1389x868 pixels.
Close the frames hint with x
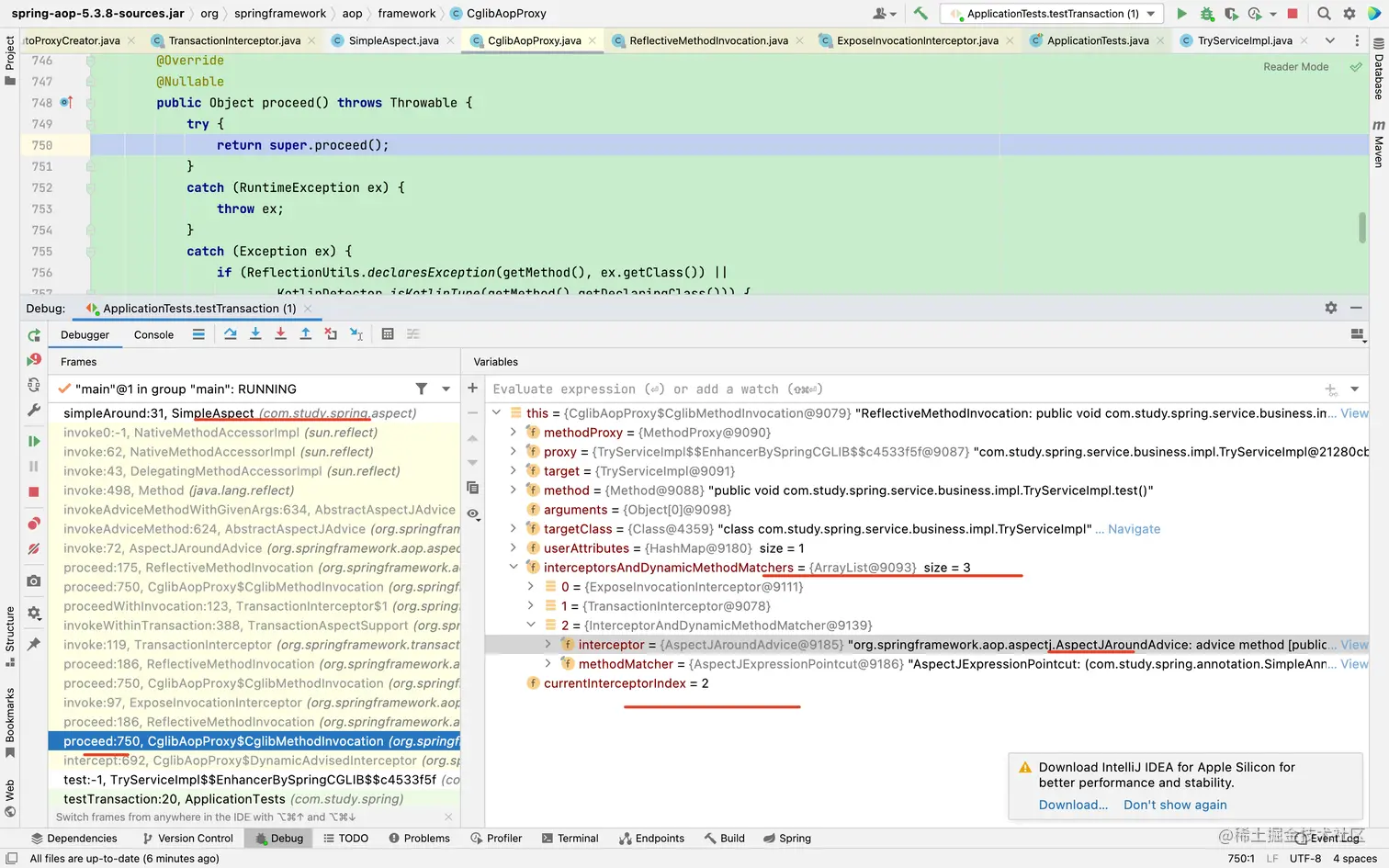pyautogui.click(x=448, y=817)
